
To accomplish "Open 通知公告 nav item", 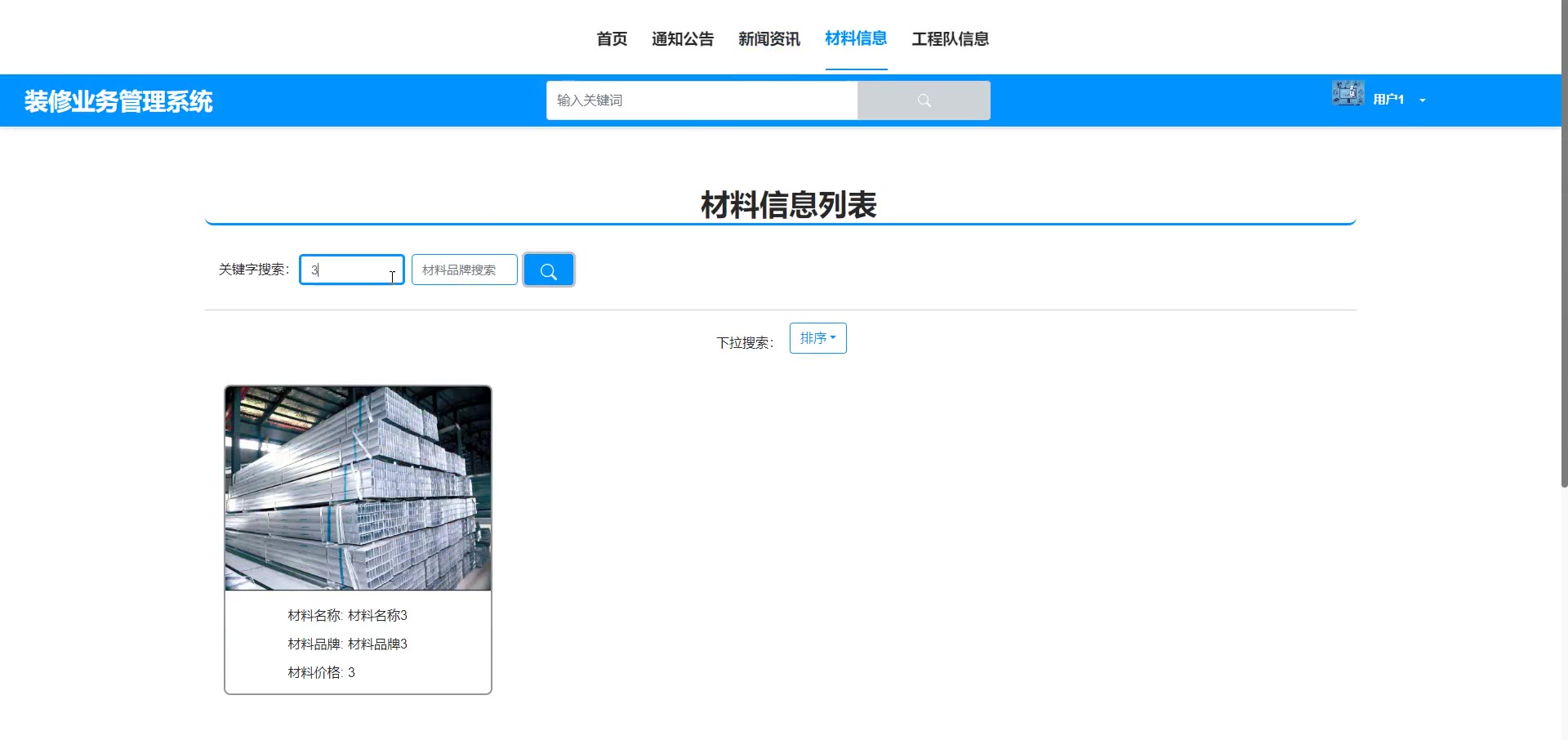I will [x=683, y=38].
